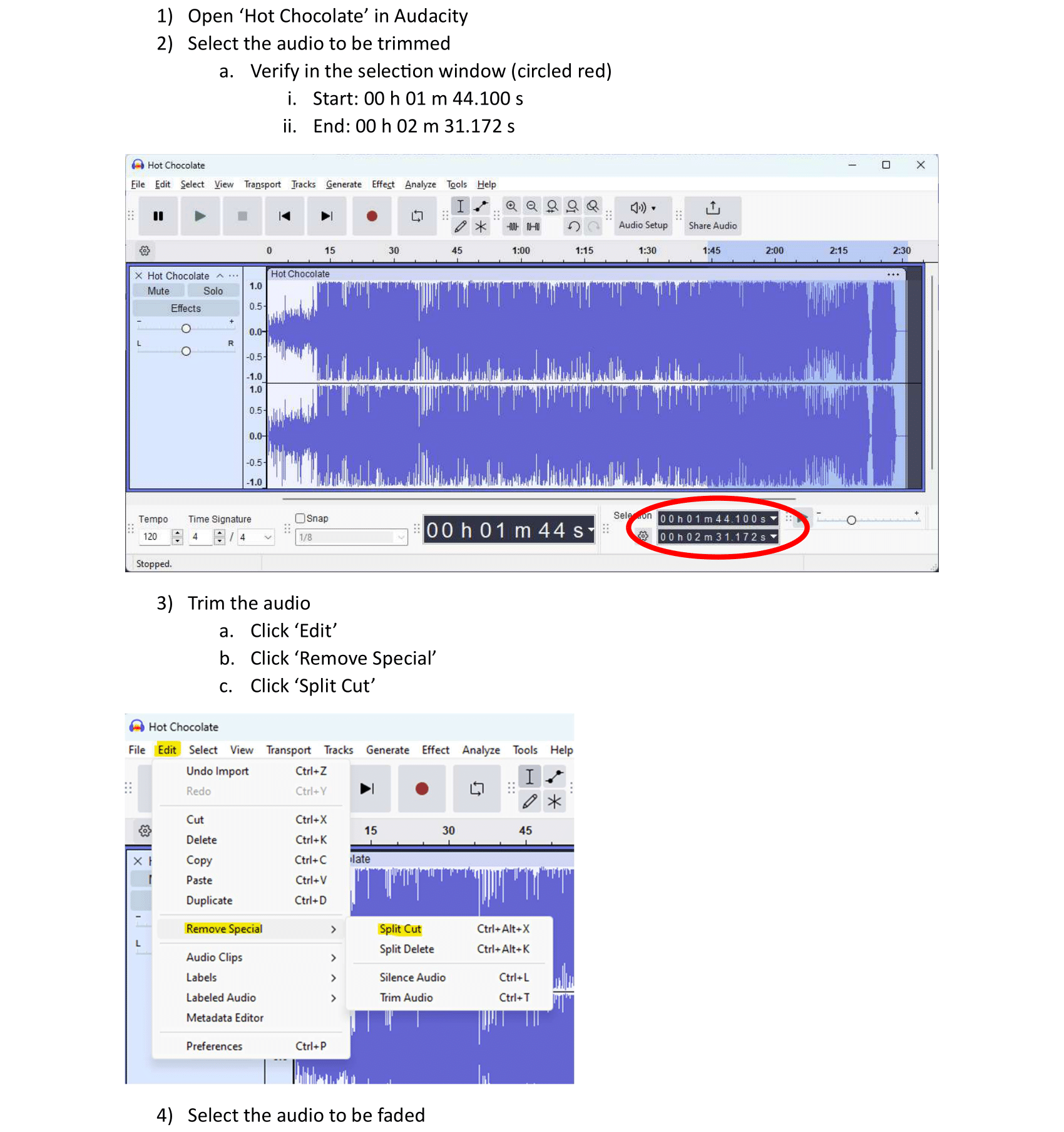1064x1132 pixels.
Task: Open the track panel three-dots menu
Action: (x=233, y=275)
